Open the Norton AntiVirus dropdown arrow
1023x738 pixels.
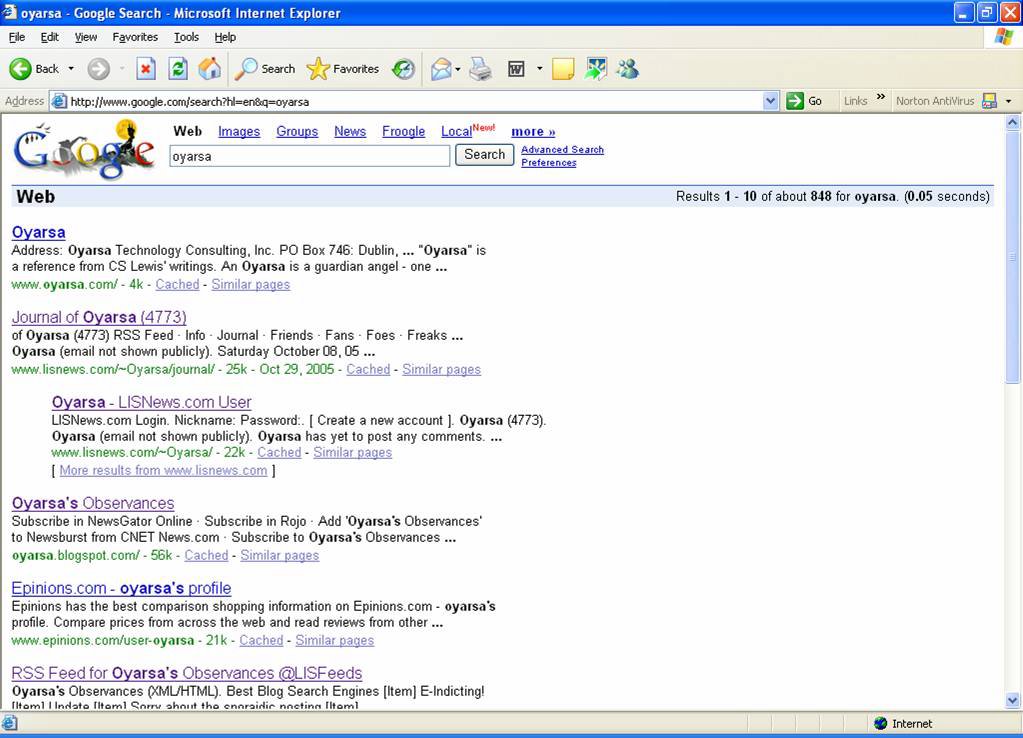click(x=1009, y=101)
